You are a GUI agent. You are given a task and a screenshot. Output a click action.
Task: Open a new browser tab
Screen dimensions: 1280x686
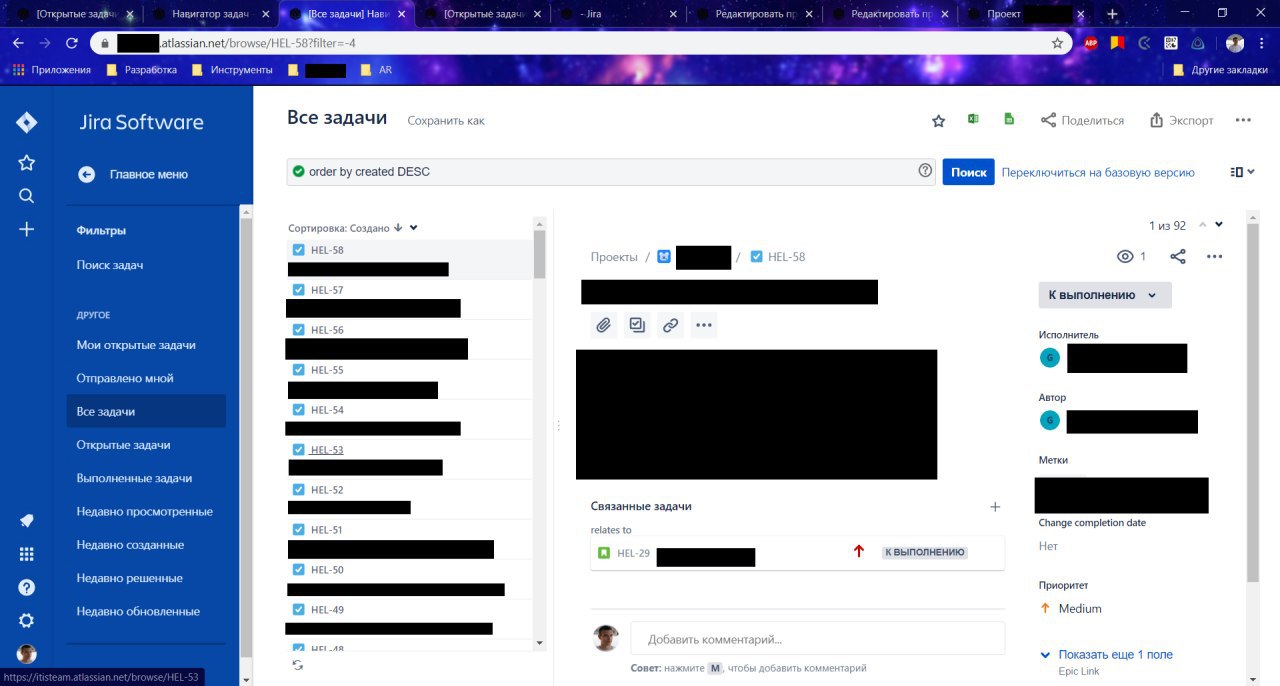tap(1112, 14)
